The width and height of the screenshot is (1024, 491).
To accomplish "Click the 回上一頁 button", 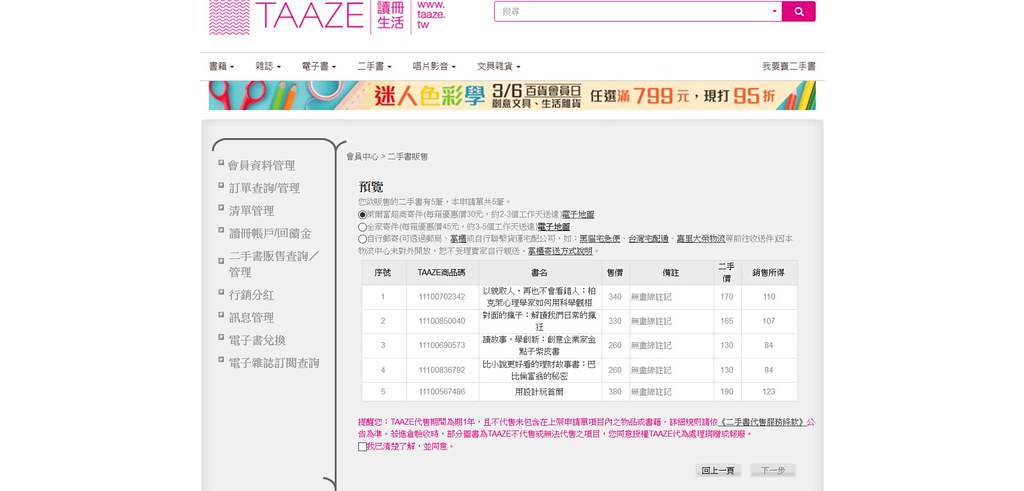I will [718, 471].
